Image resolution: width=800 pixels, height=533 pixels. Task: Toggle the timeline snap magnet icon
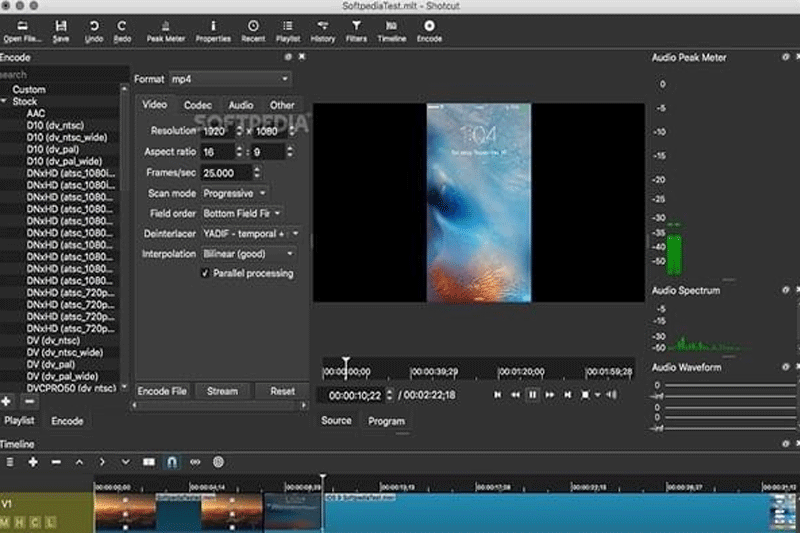171,462
